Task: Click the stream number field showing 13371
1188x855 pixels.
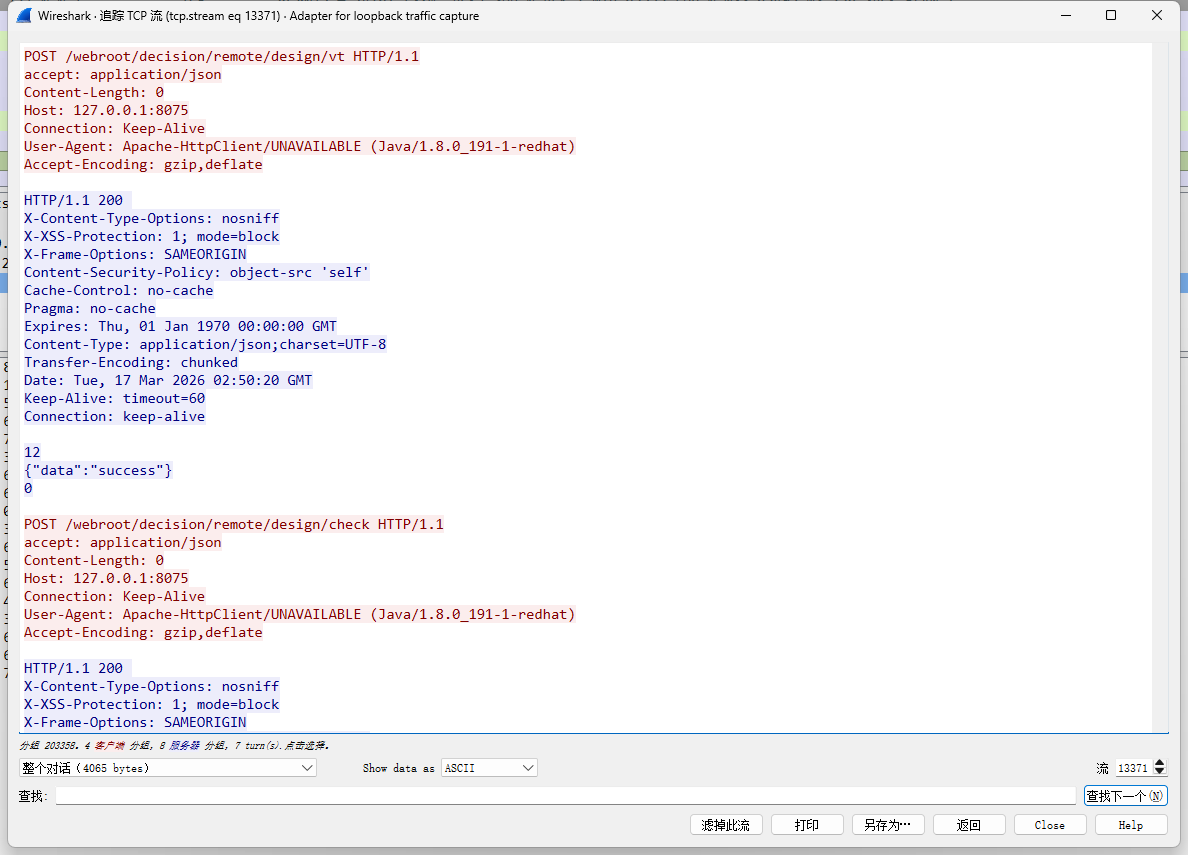Action: (x=1133, y=768)
